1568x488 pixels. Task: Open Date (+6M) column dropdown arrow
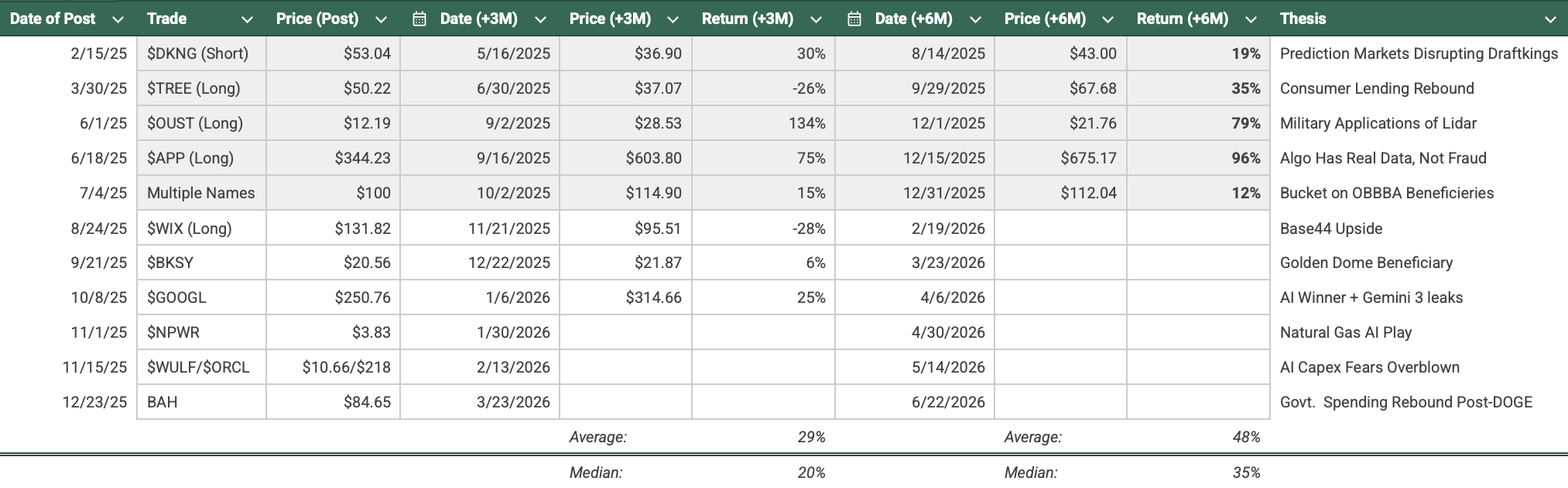(975, 19)
